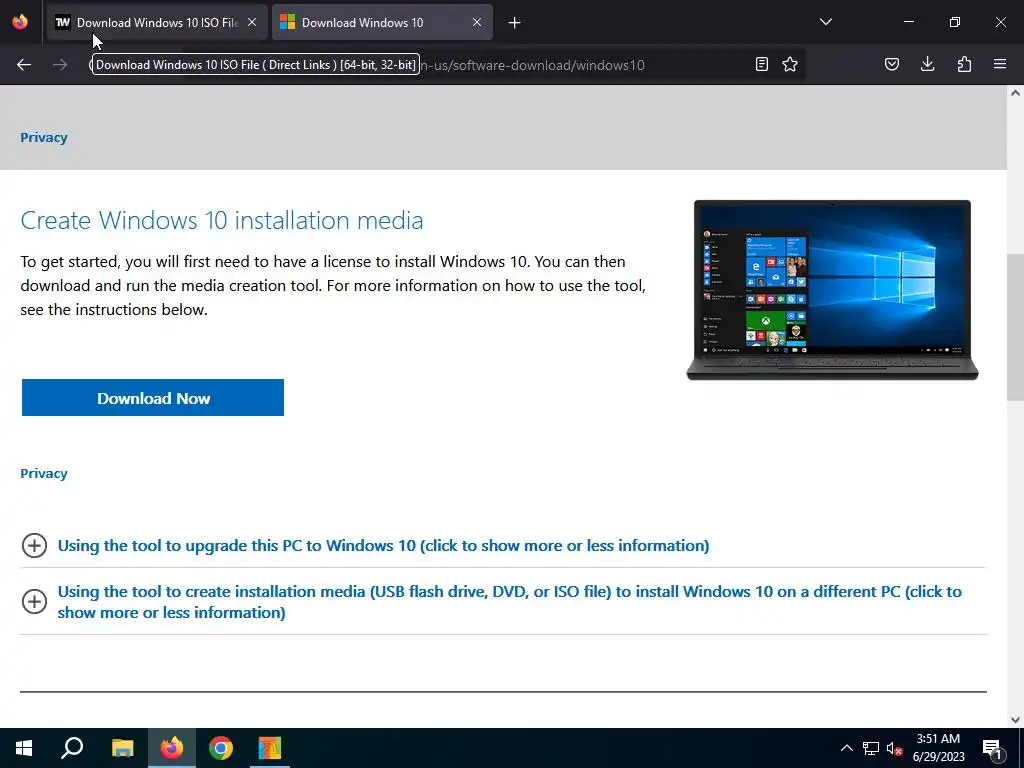Open taskbar Search

click(72, 748)
